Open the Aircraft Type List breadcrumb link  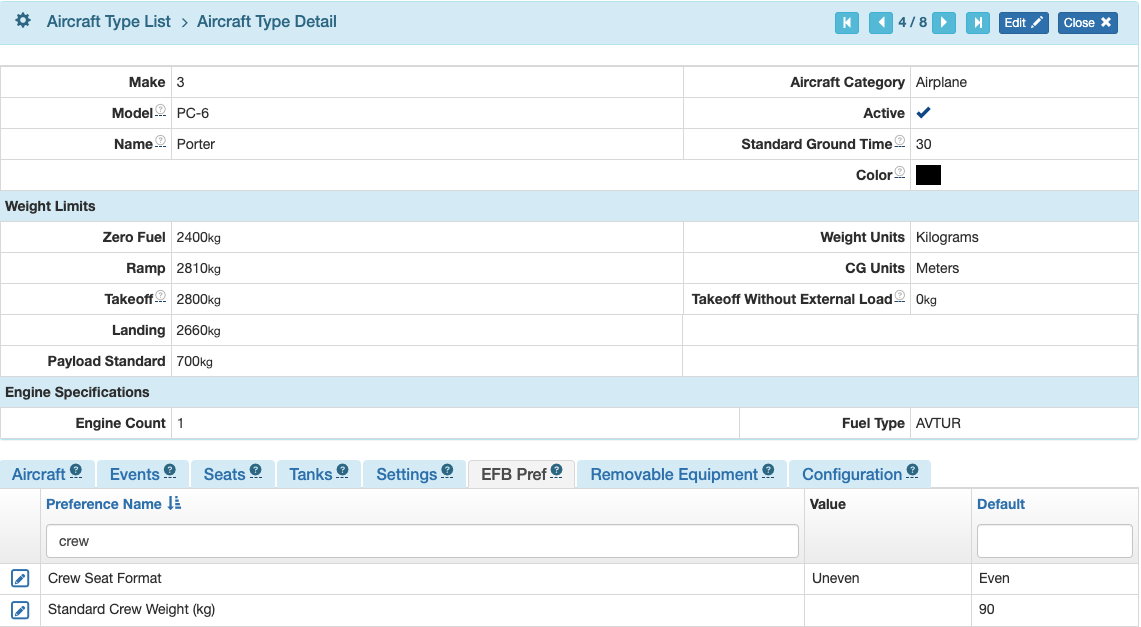coord(109,21)
